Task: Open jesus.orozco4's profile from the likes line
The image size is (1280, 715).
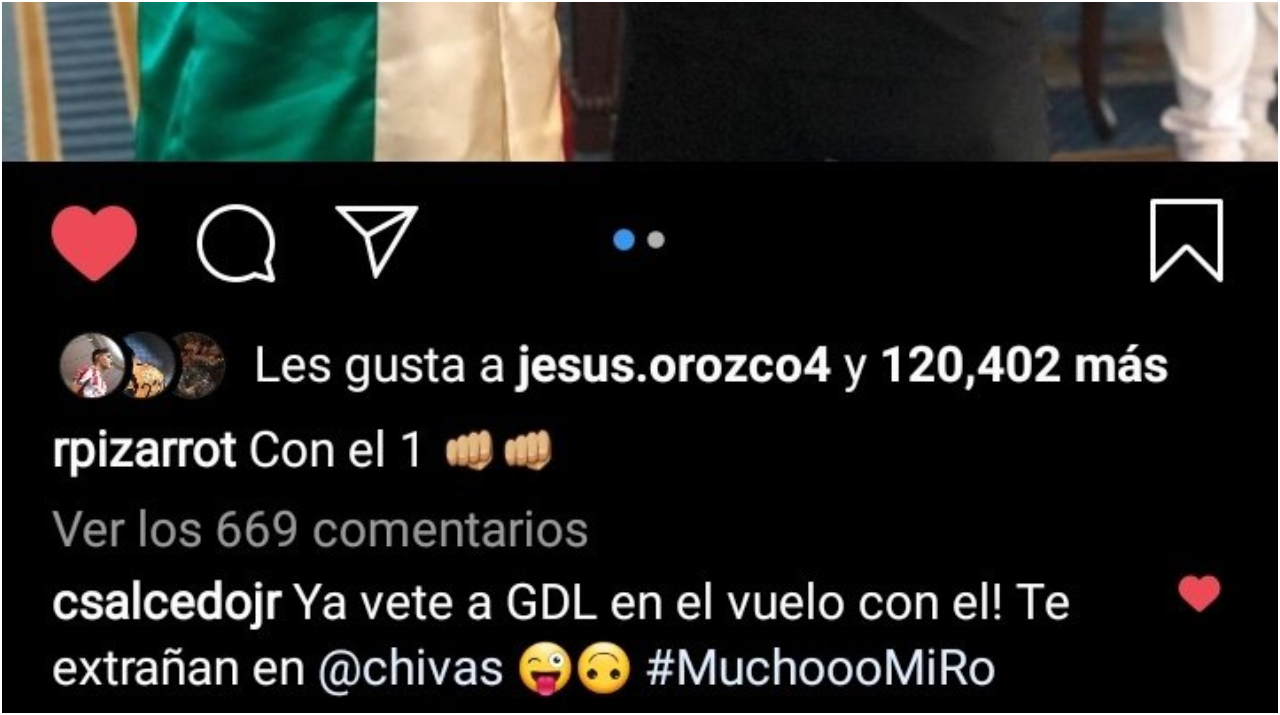Action: [x=674, y=367]
